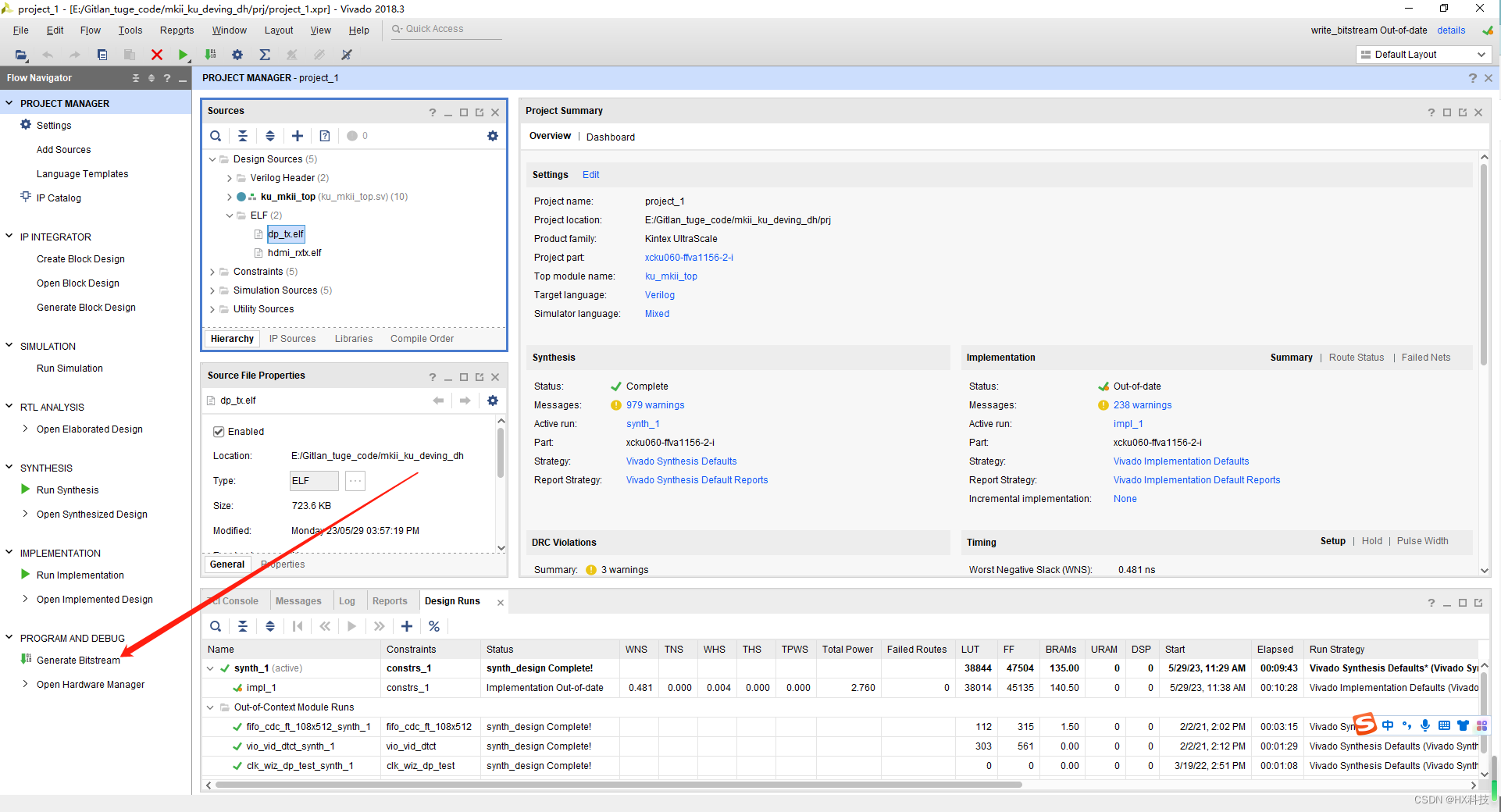This screenshot has width=1501, height=812.
Task: Show Hold timing summary
Action: coord(1371,541)
